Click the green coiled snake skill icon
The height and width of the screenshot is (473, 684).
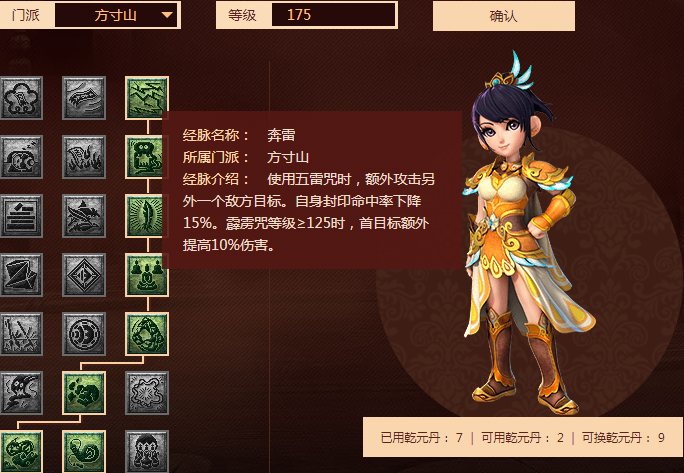[x=84, y=452]
